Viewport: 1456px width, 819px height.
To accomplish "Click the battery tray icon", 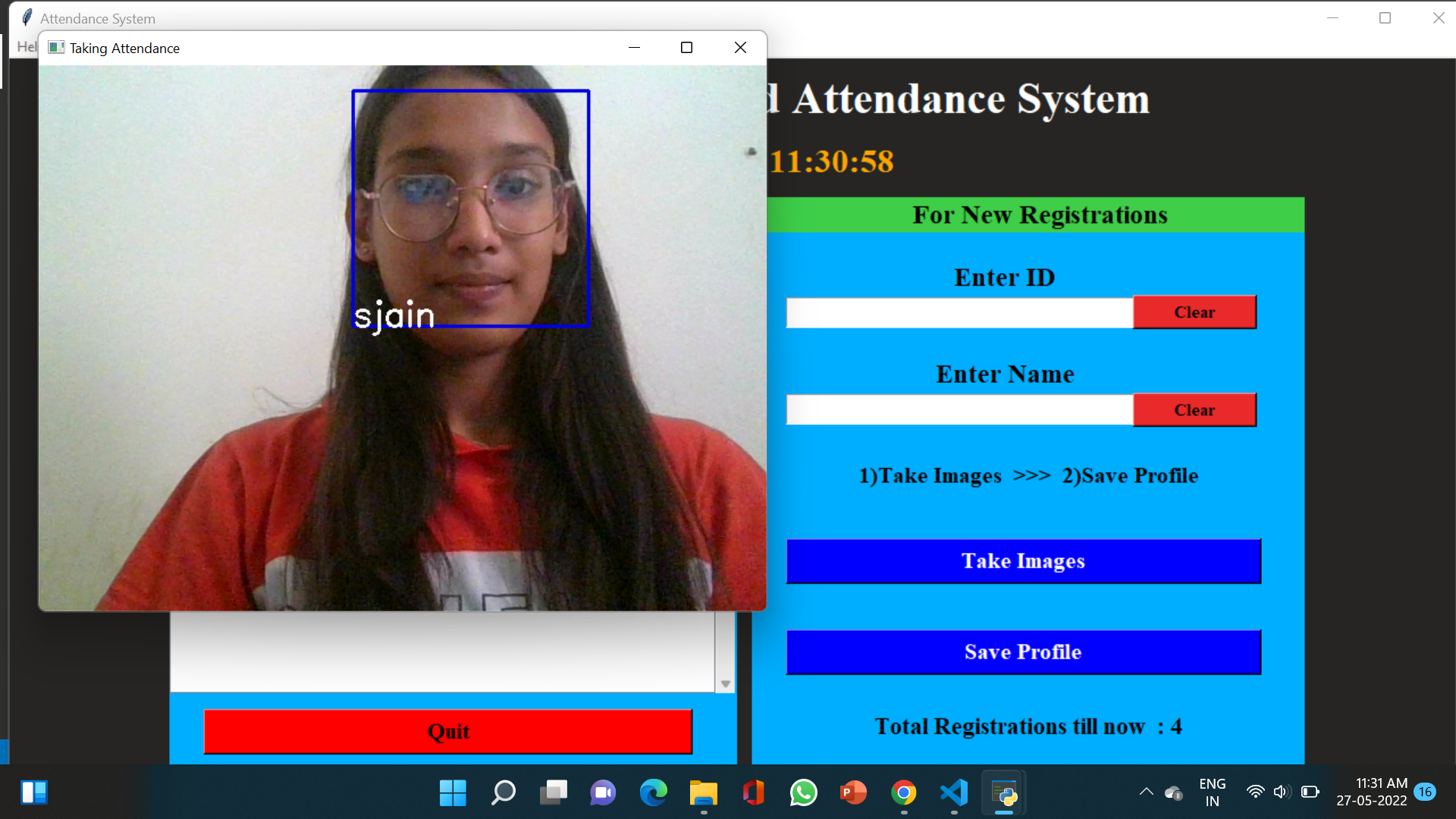I will (x=1310, y=792).
